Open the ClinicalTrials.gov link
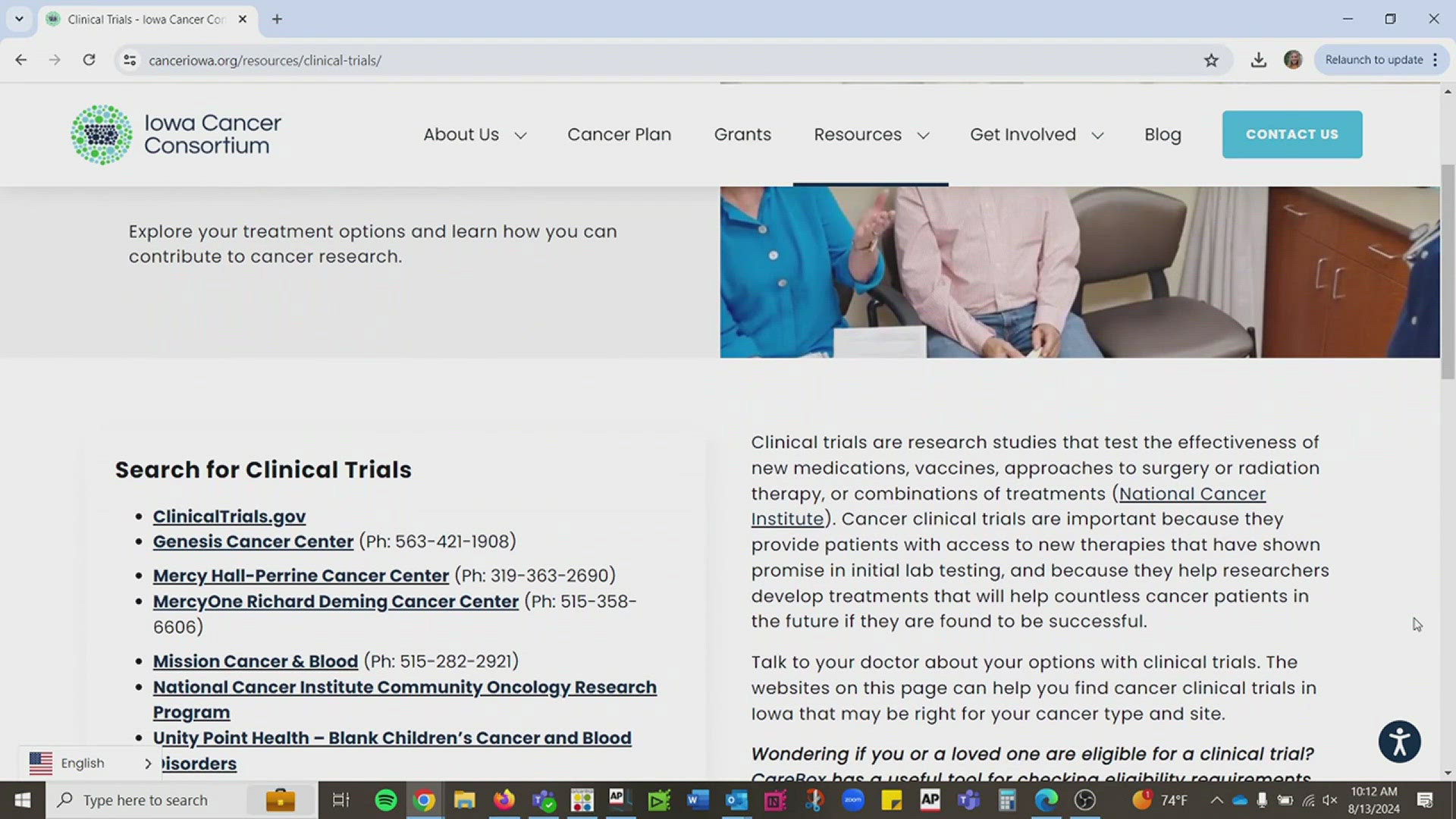Image resolution: width=1456 pixels, height=819 pixels. point(229,516)
